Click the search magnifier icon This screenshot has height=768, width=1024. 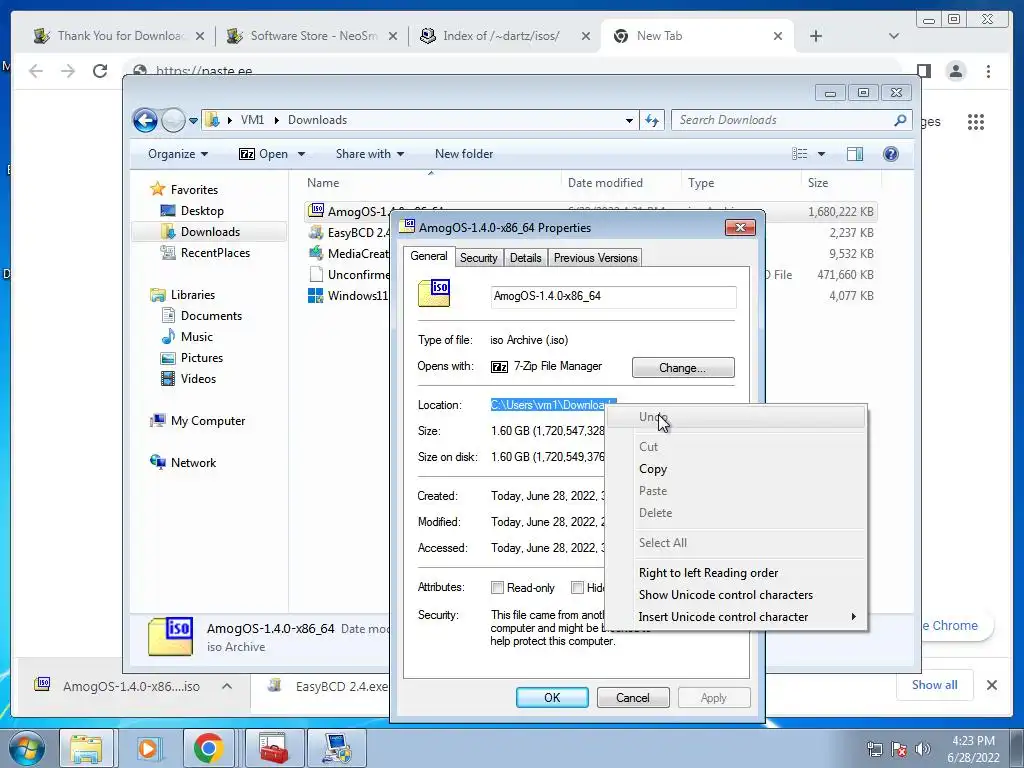(x=901, y=120)
